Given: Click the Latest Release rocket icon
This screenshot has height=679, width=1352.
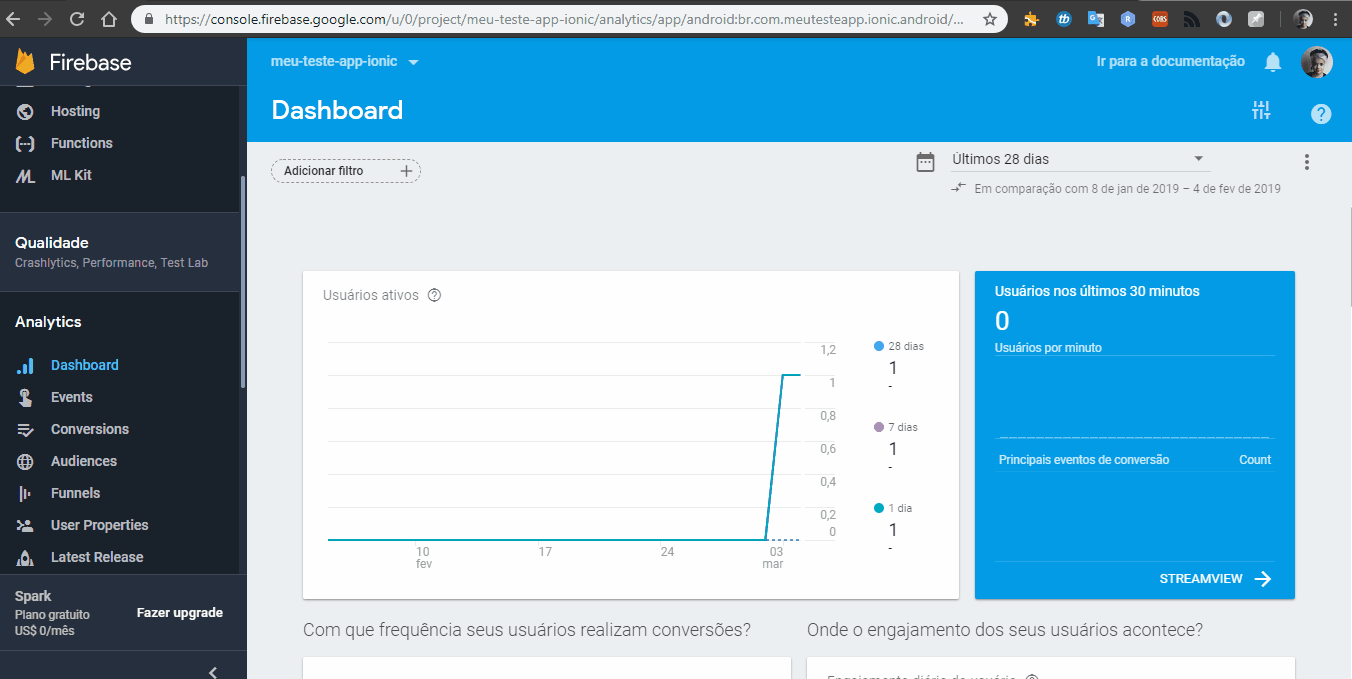Looking at the screenshot, I should click(26, 557).
